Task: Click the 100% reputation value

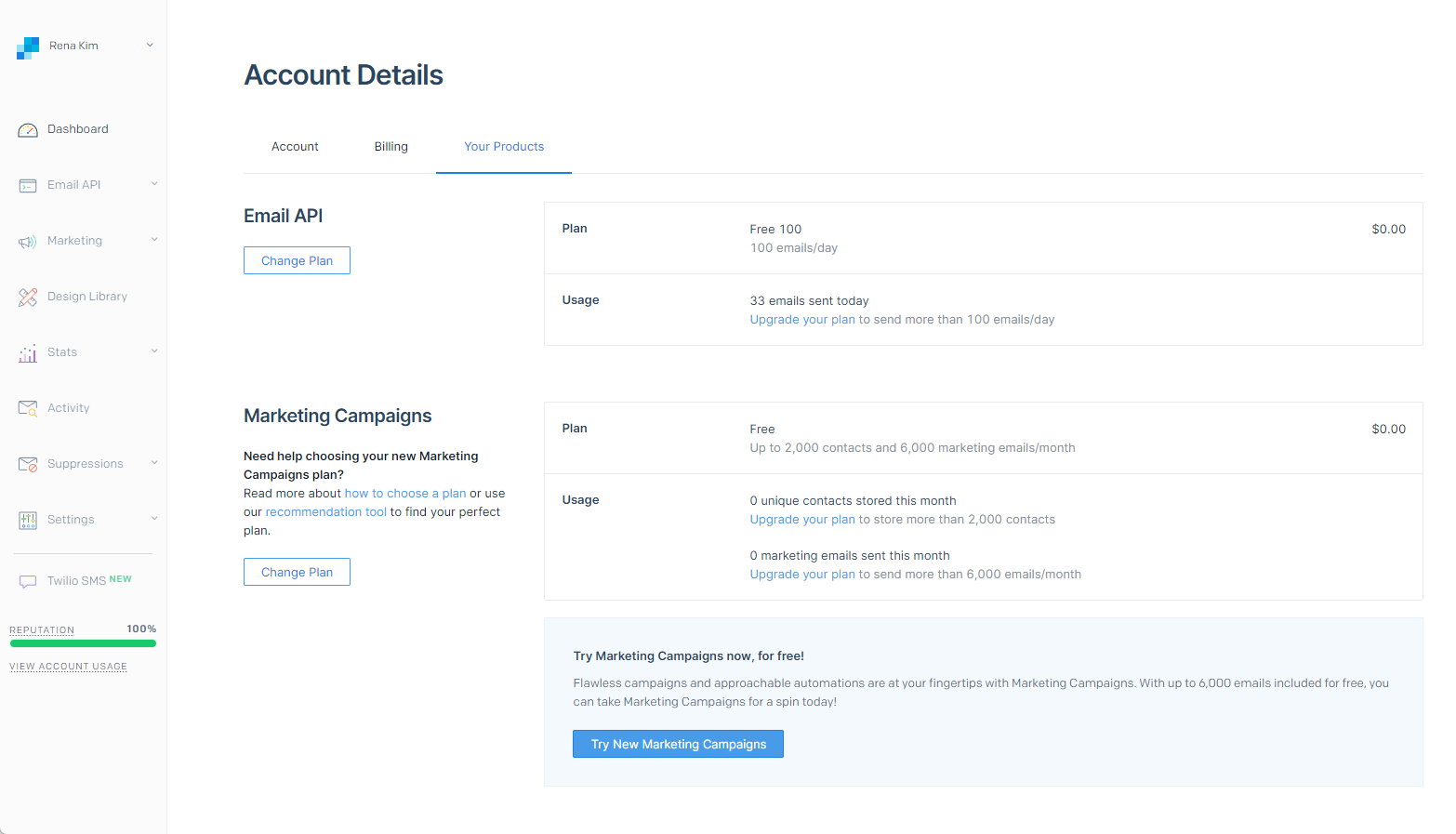Action: click(x=141, y=629)
